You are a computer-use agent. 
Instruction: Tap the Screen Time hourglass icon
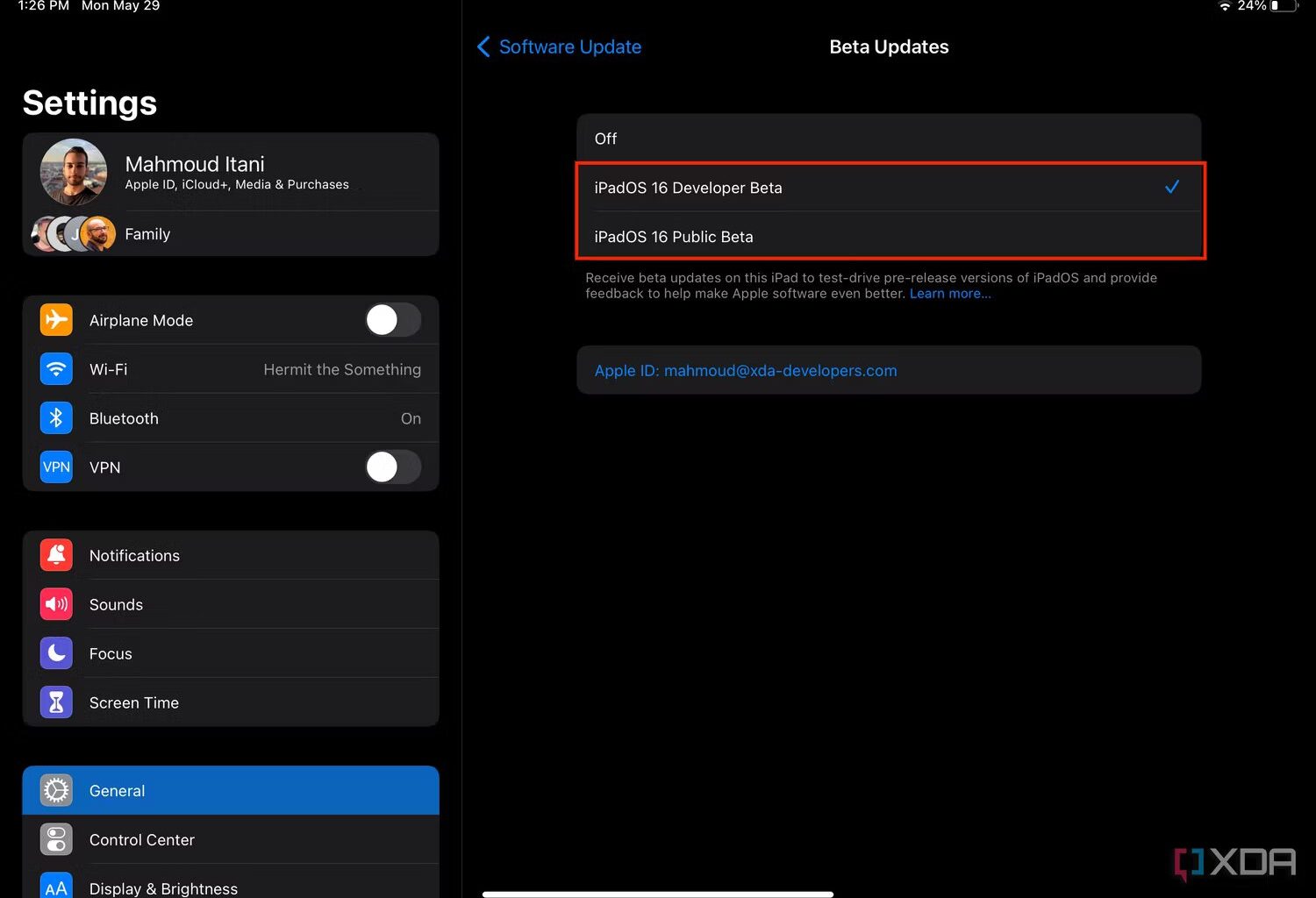click(x=56, y=702)
